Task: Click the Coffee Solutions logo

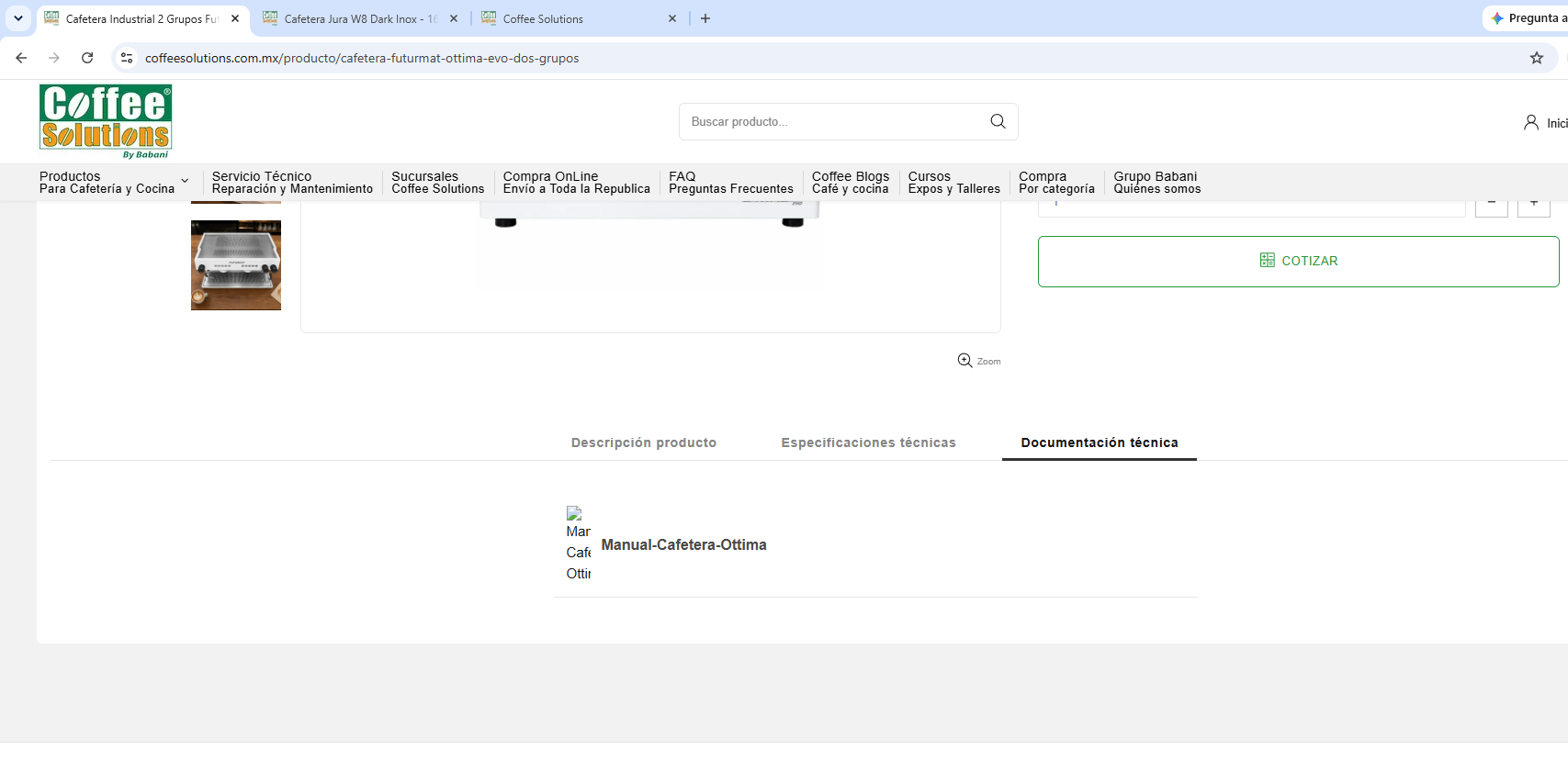Action: pyautogui.click(x=106, y=121)
